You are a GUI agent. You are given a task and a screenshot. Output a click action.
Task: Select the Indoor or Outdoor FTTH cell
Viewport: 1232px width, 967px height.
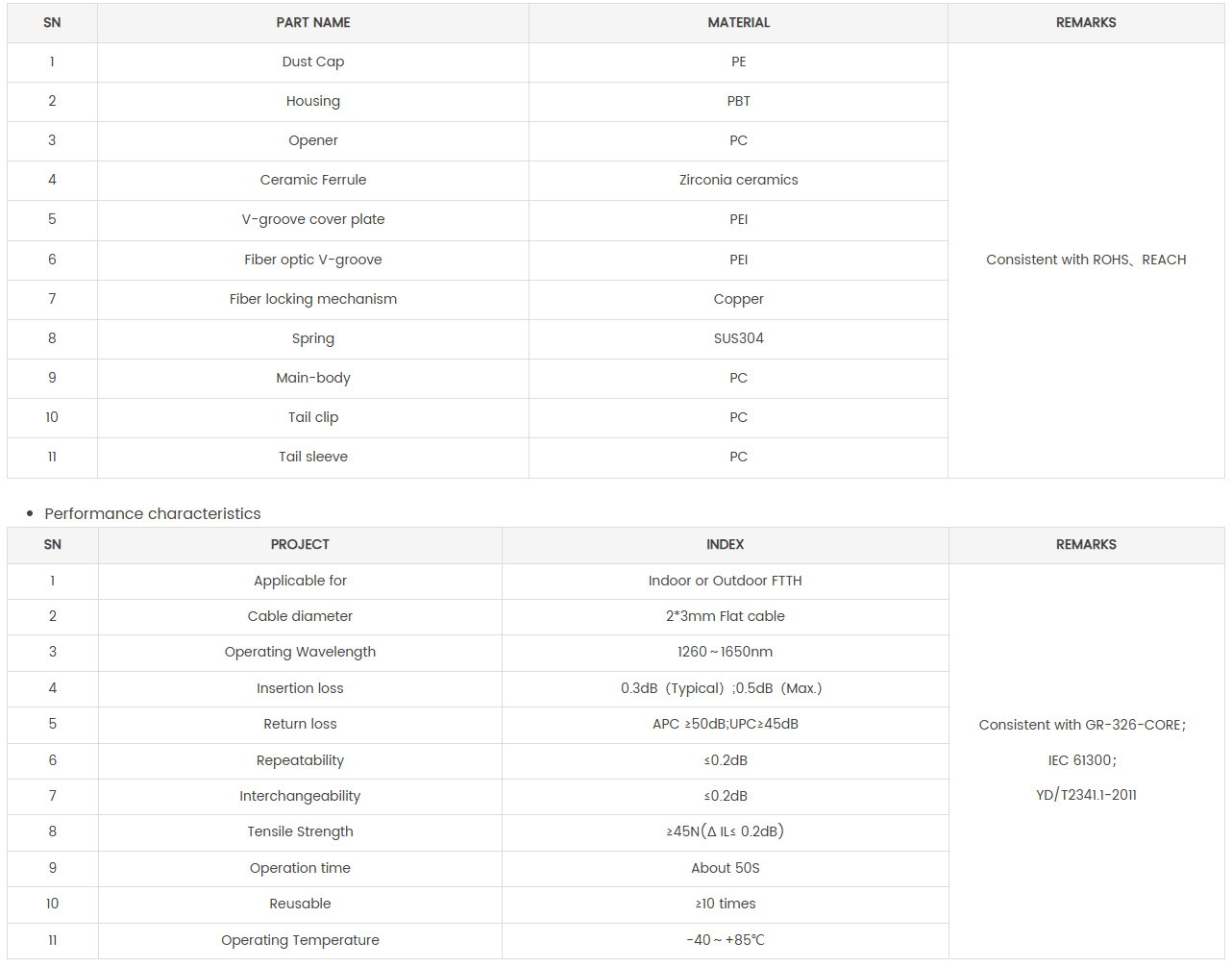(725, 581)
